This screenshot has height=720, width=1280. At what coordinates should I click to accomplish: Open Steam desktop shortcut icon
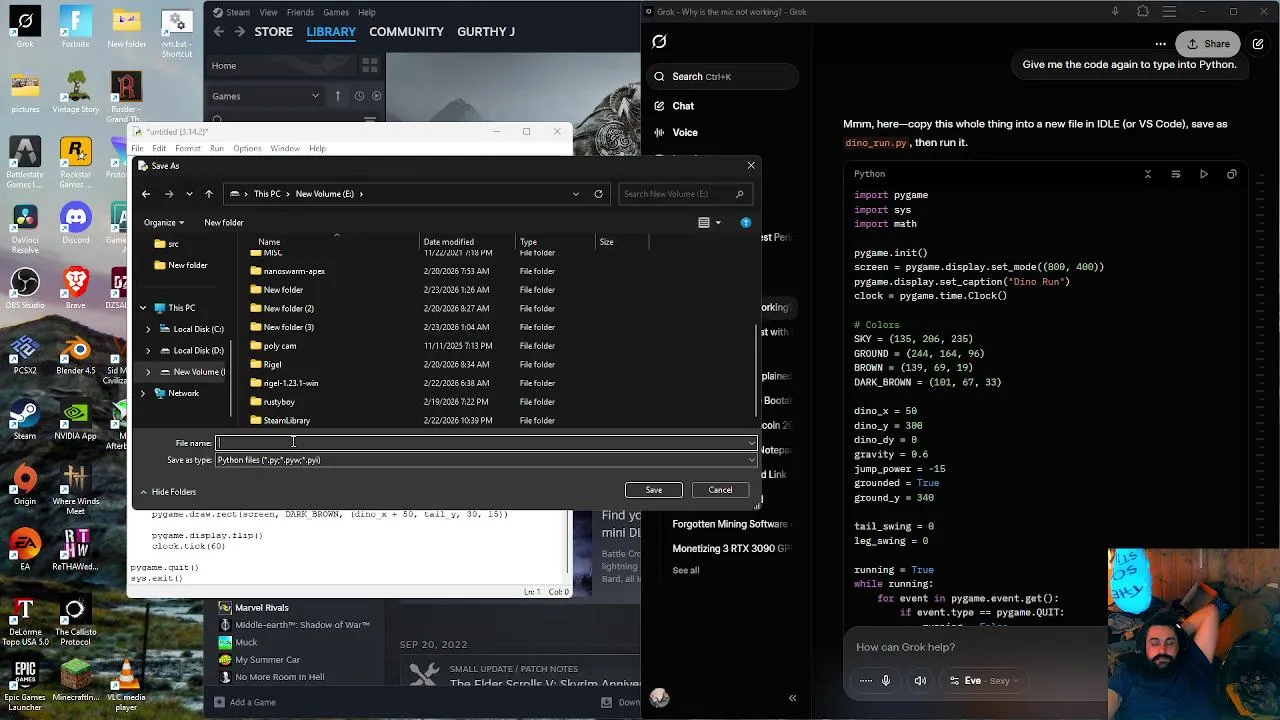click(25, 420)
